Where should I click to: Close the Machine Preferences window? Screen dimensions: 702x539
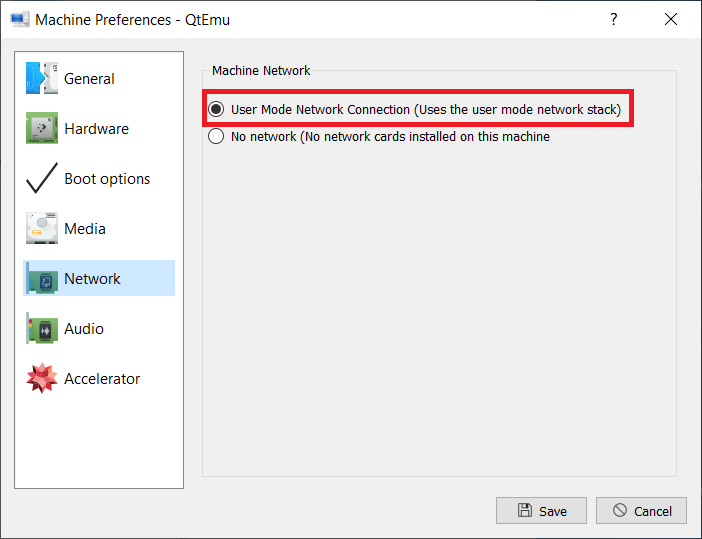pos(670,20)
